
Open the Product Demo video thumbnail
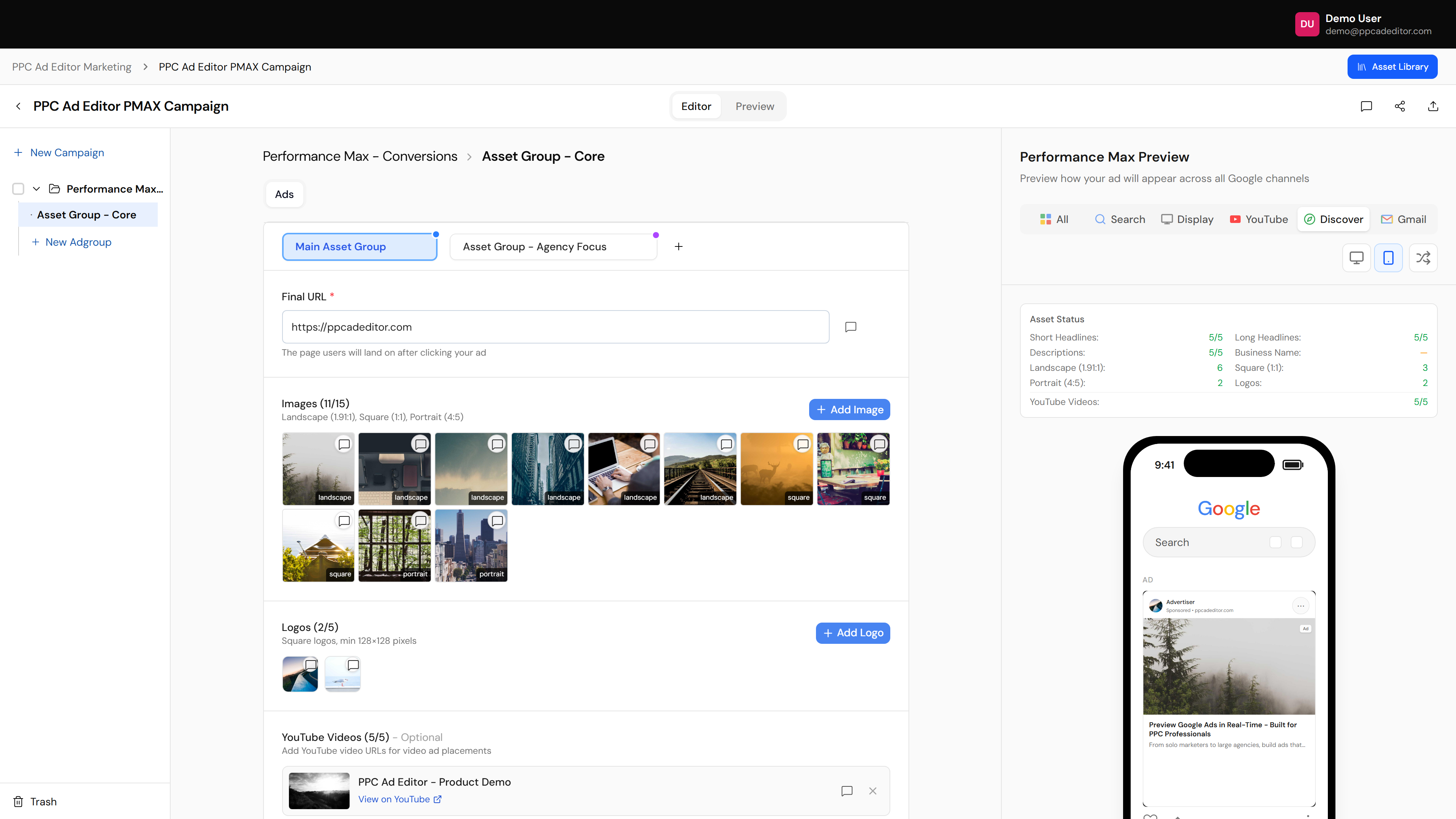[319, 791]
